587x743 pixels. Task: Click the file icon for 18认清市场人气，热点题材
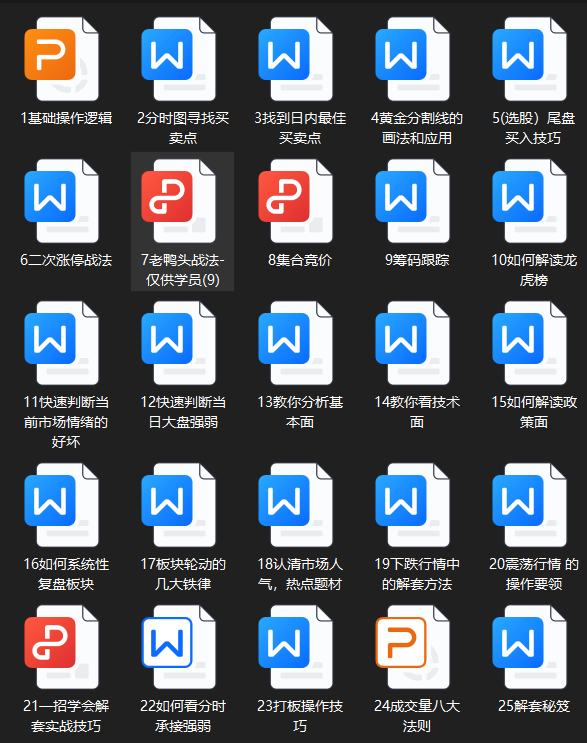(296, 505)
